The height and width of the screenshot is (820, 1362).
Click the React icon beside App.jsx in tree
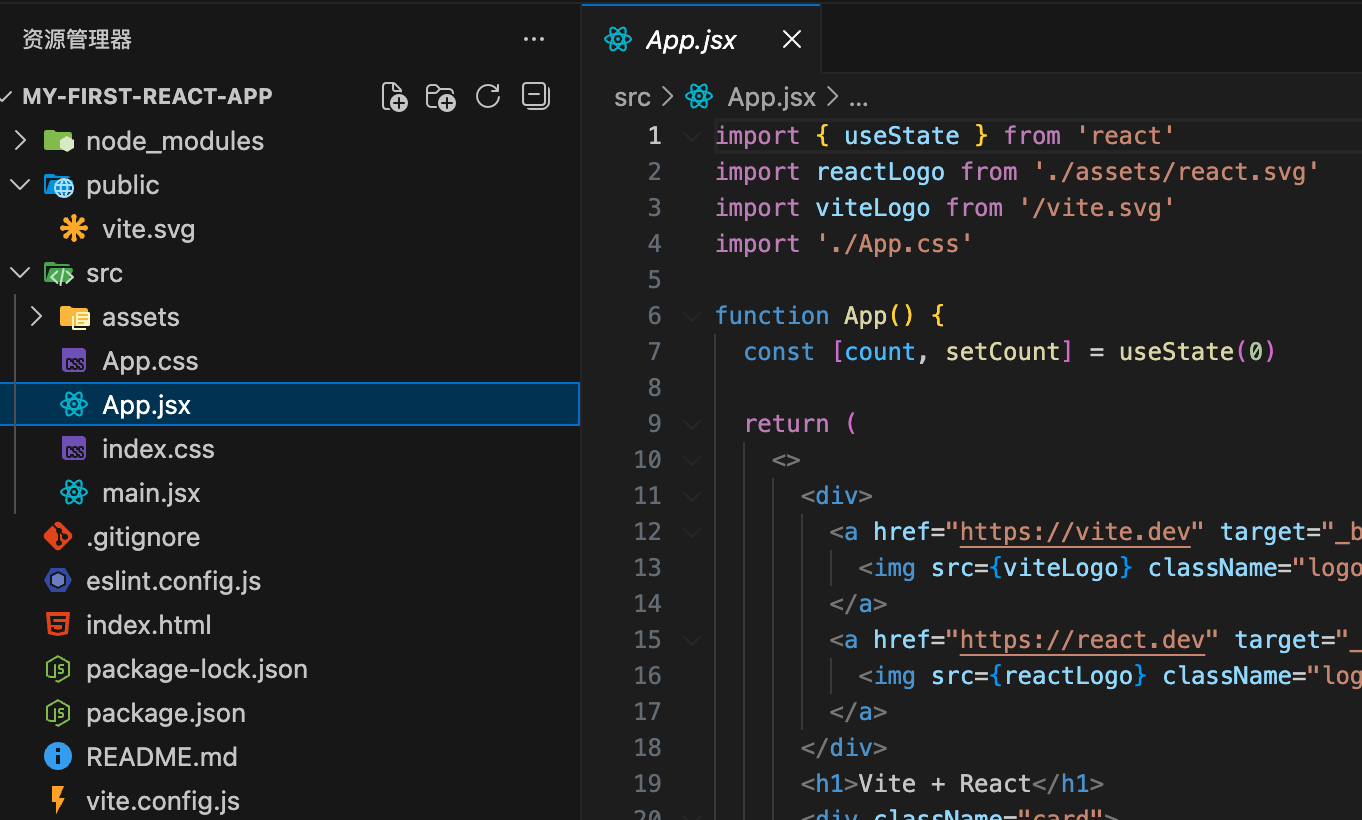(74, 405)
